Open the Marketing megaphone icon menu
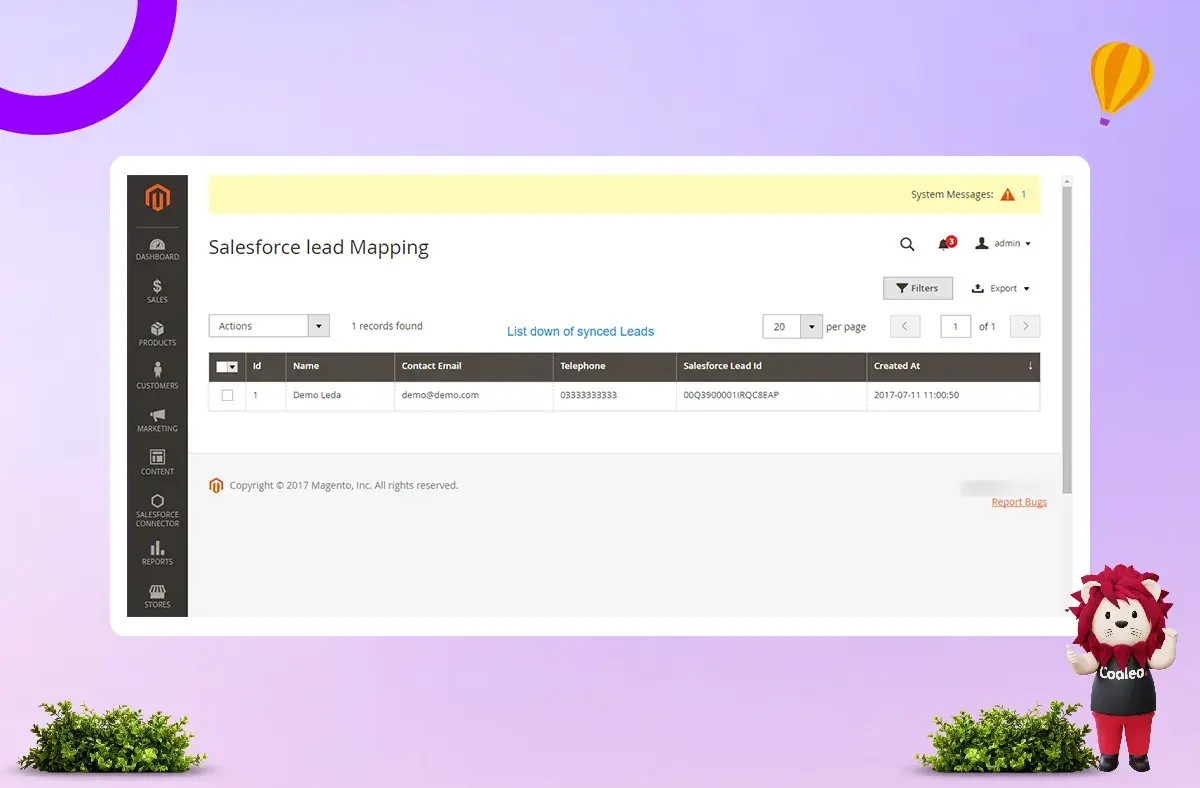1200x788 pixels. (157, 421)
